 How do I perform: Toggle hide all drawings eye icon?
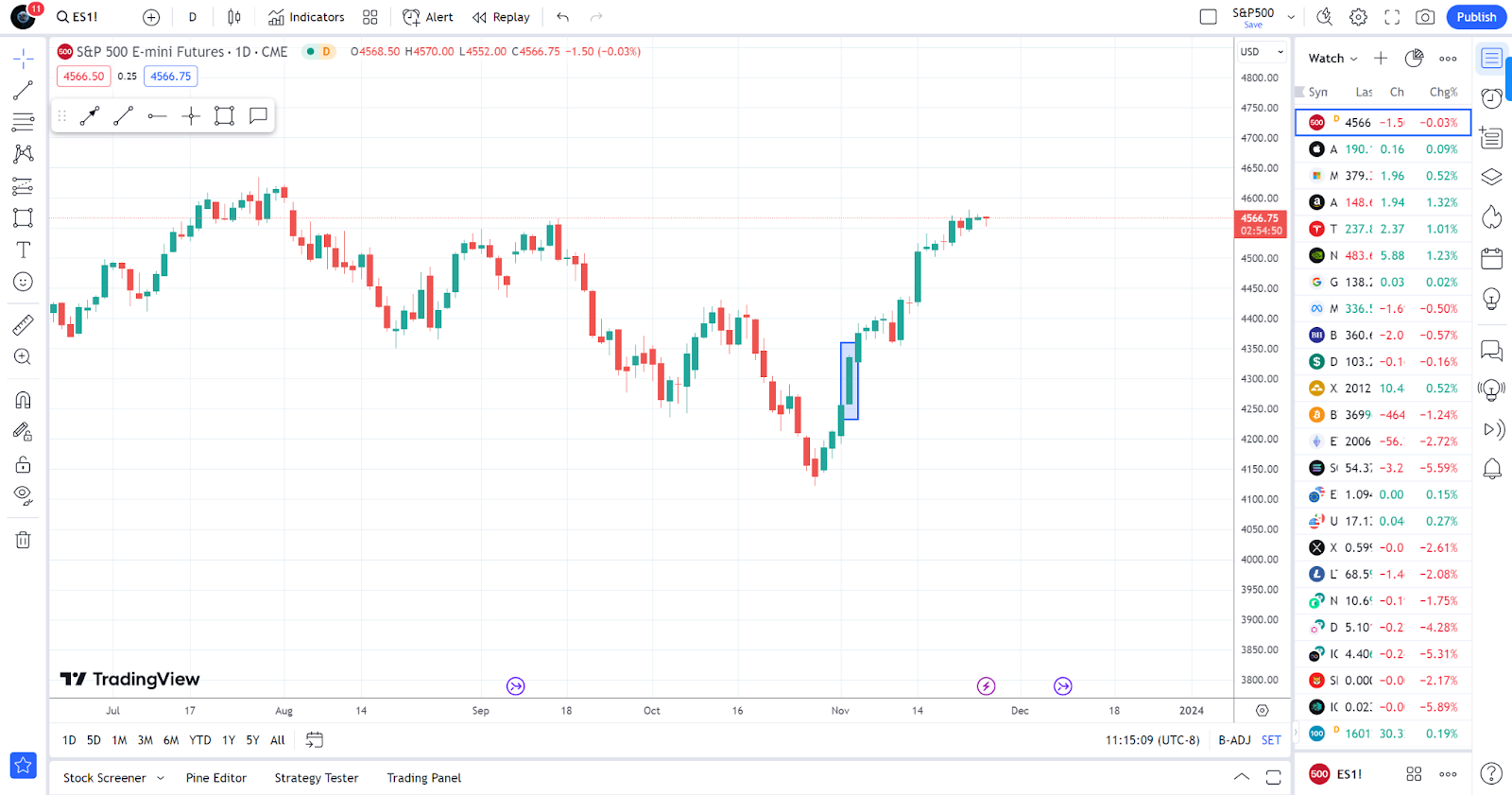coord(24,495)
